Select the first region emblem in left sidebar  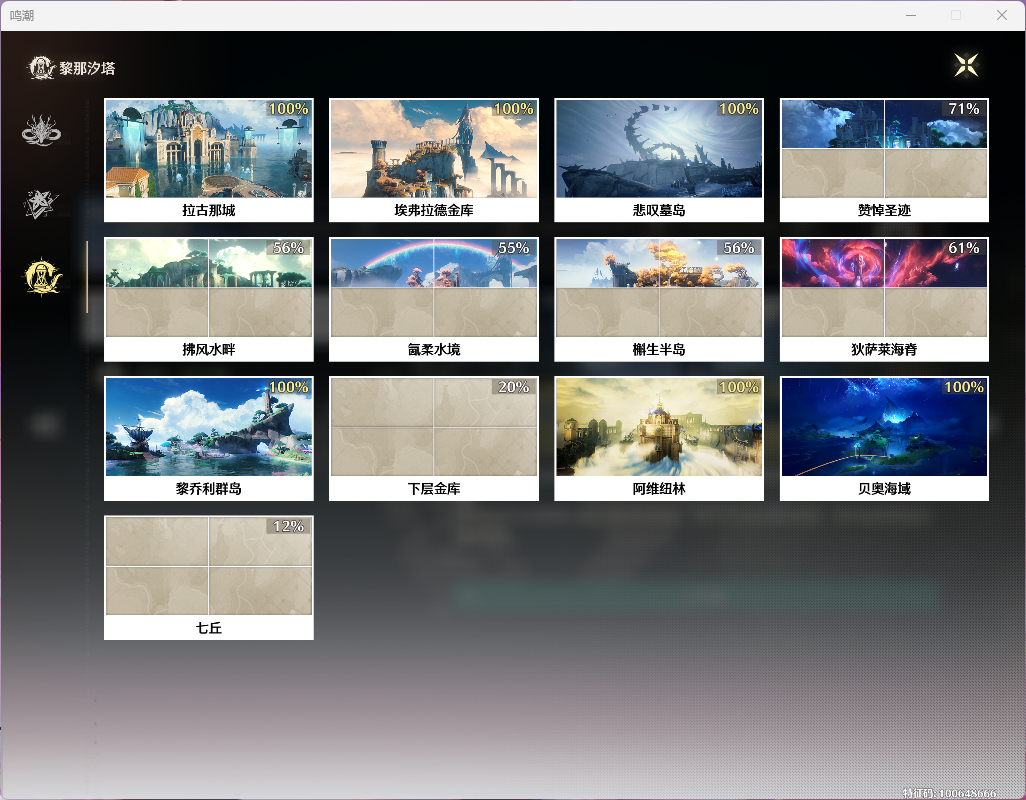coord(41,130)
